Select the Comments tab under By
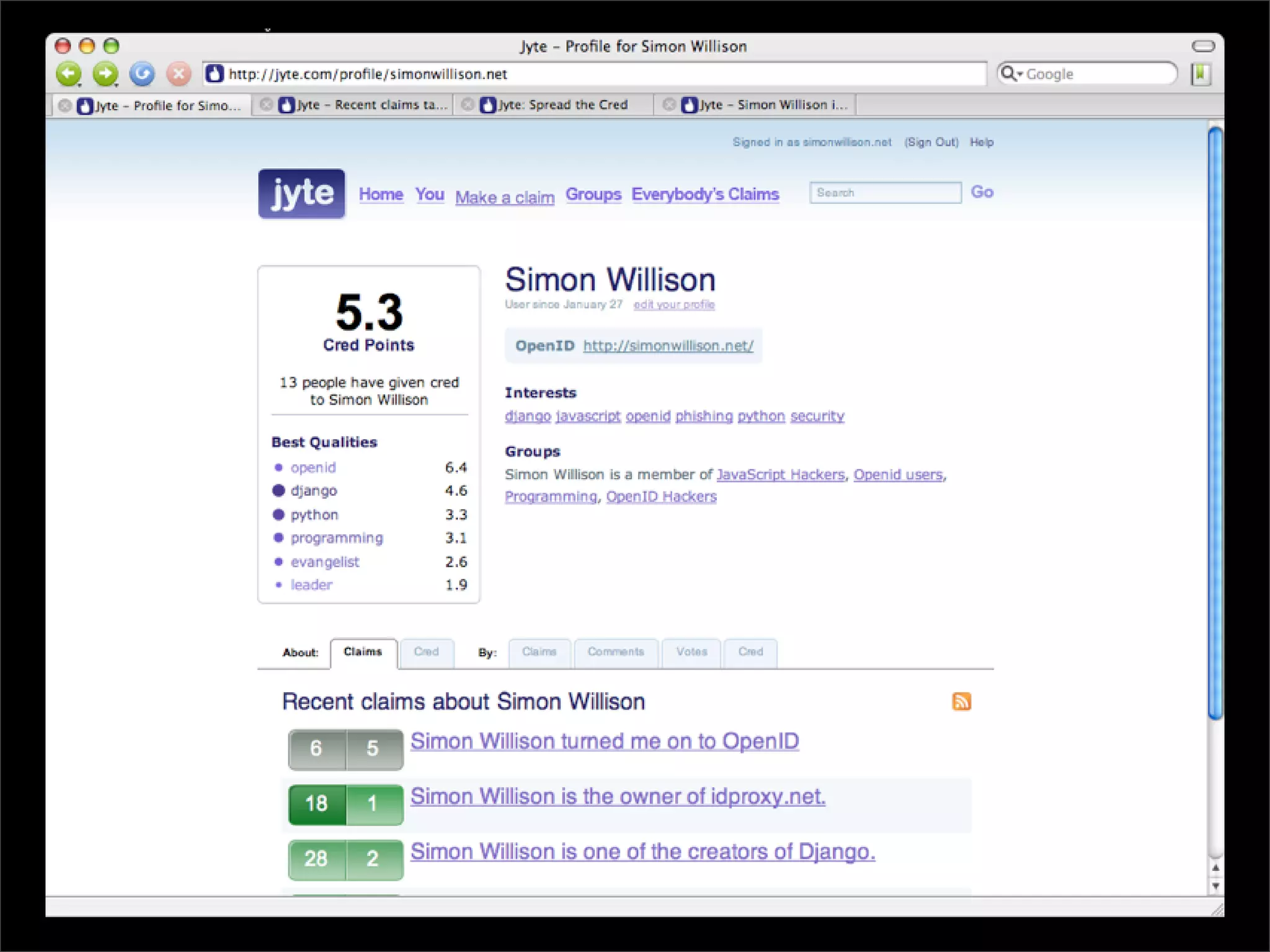Screen dimensions: 1270x952 coord(616,652)
